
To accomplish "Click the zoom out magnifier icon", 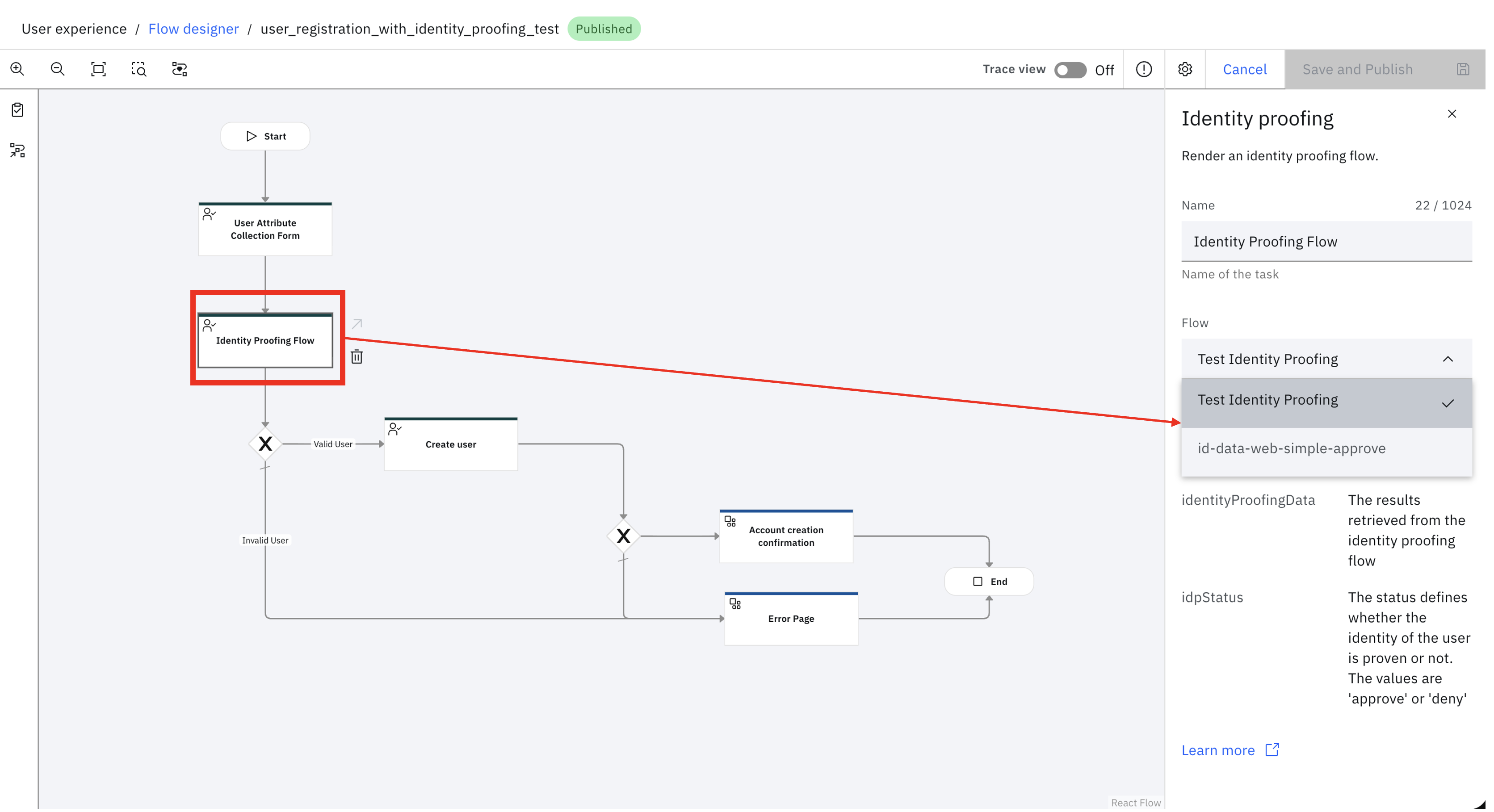I will point(58,69).
